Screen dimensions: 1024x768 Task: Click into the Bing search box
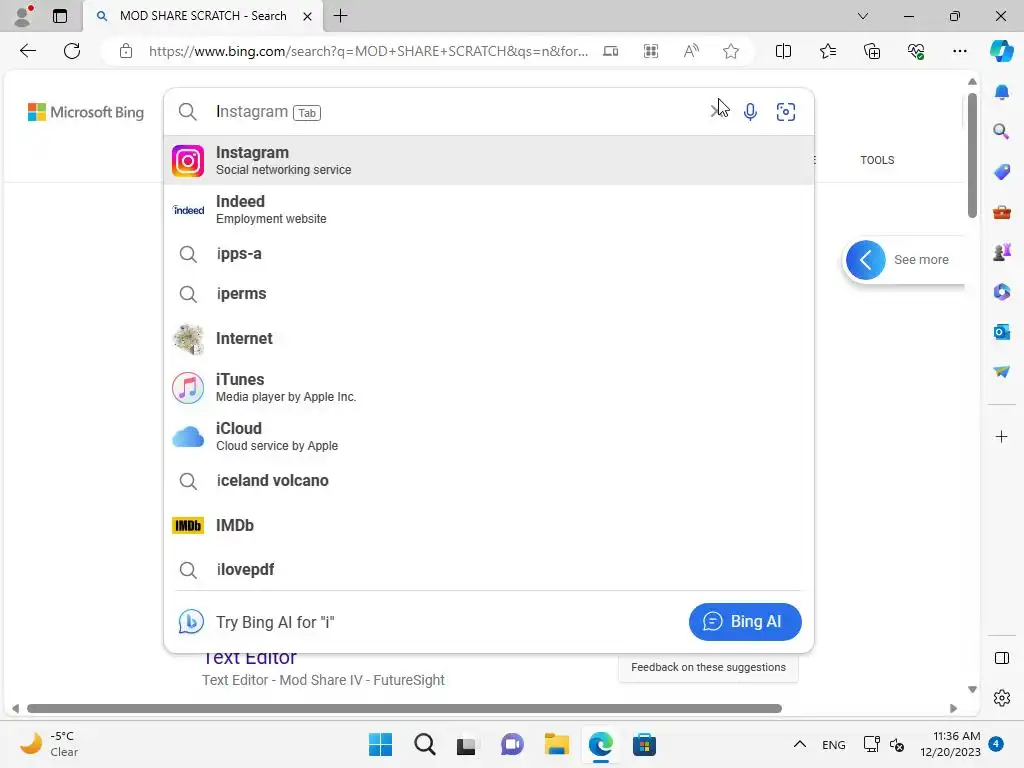457,112
